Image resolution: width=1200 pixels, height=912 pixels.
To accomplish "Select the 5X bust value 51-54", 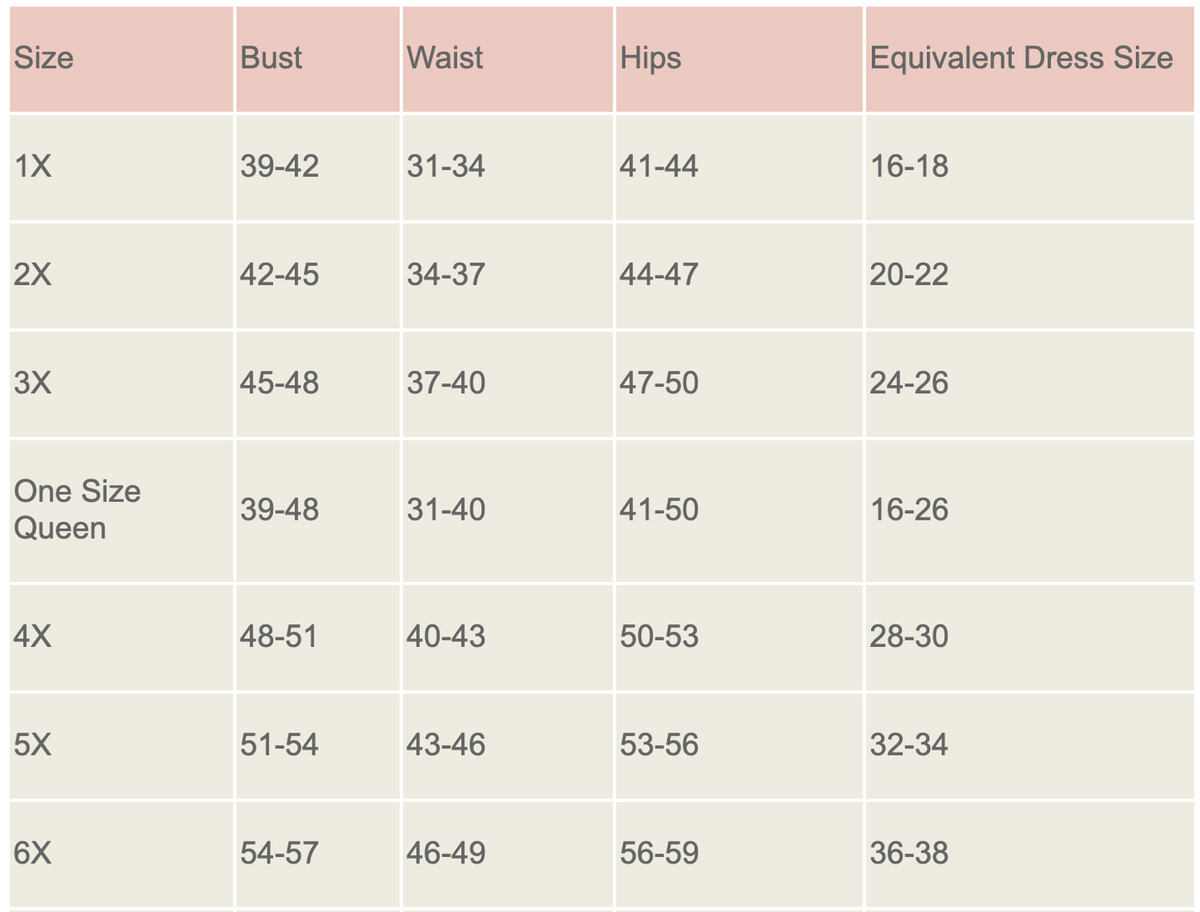I will pyautogui.click(x=279, y=745).
